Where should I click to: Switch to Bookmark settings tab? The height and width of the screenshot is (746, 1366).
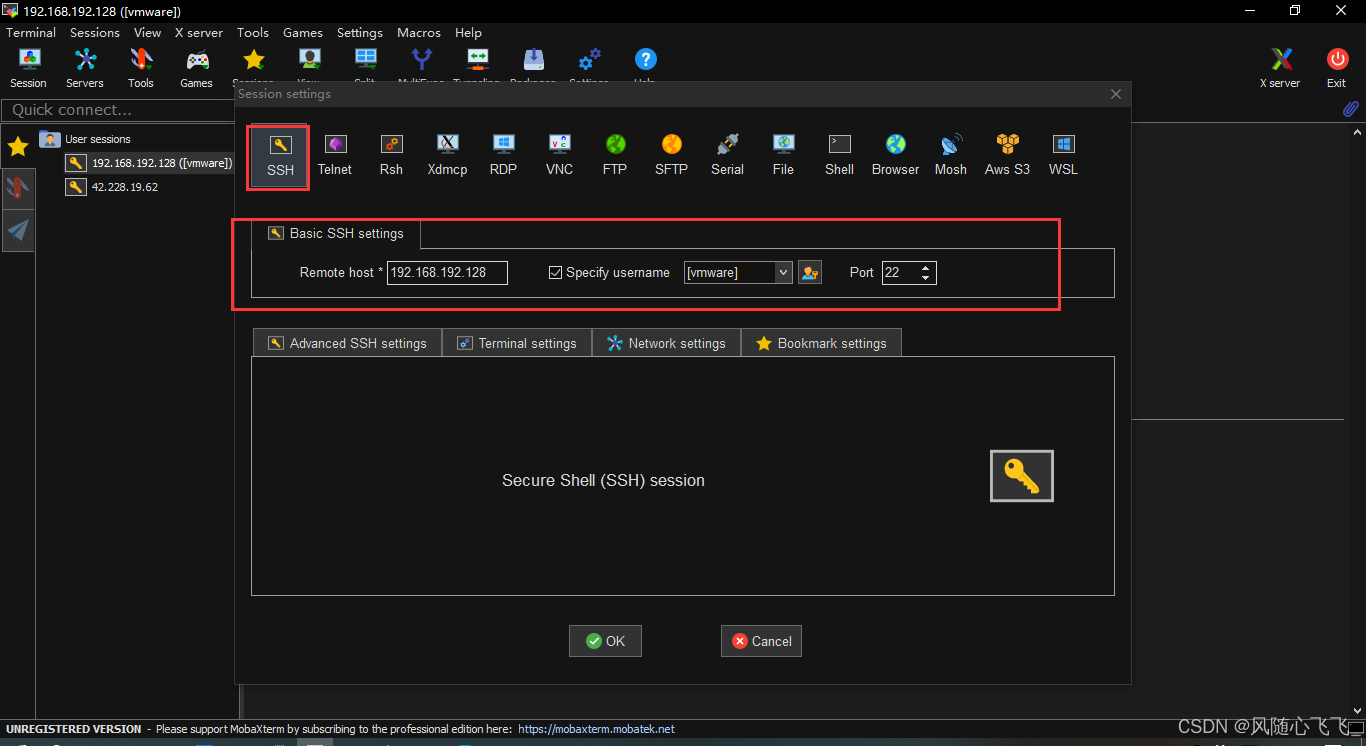point(821,343)
